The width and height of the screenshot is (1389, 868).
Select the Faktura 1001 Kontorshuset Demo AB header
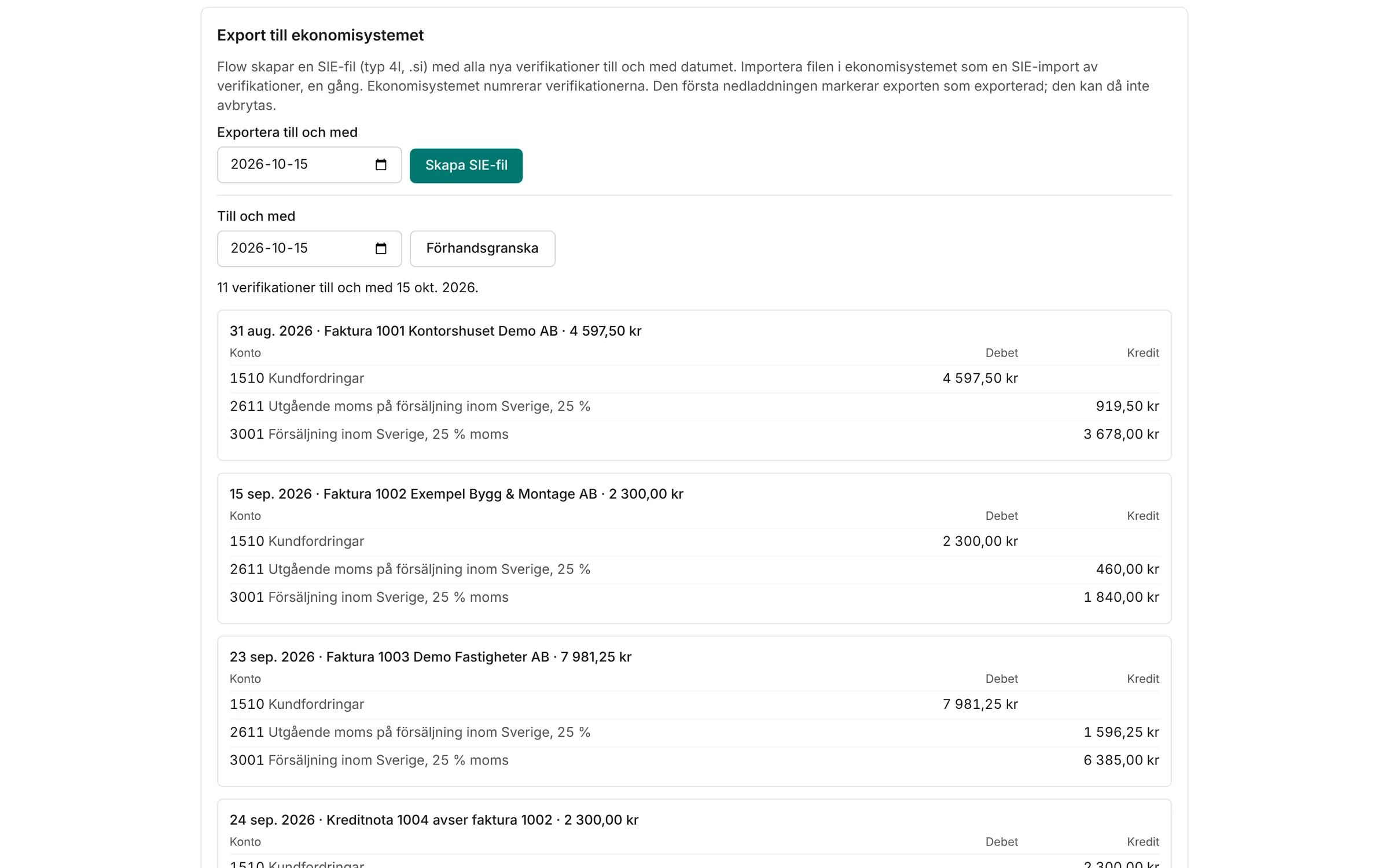pos(435,331)
